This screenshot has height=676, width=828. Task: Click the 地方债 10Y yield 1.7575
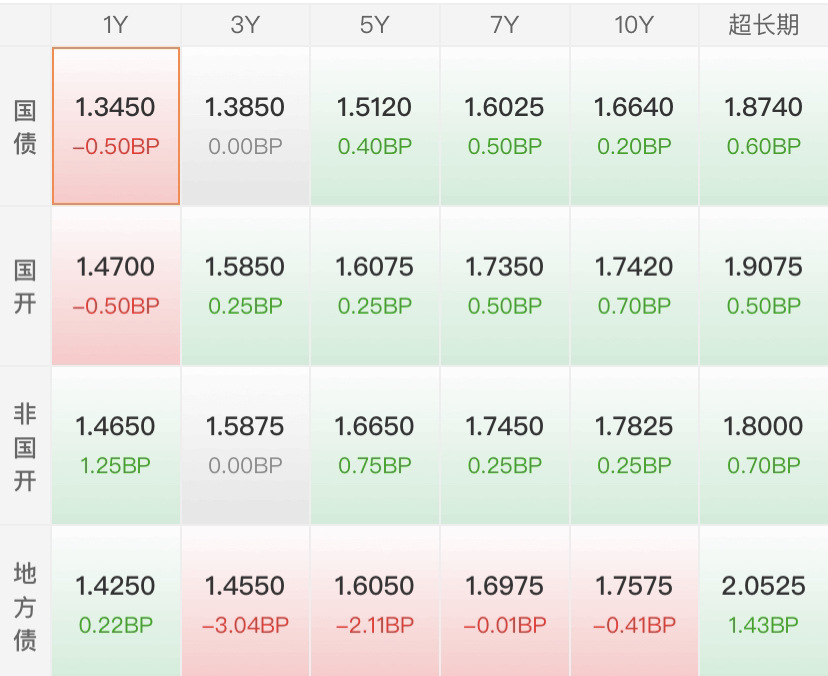634,586
